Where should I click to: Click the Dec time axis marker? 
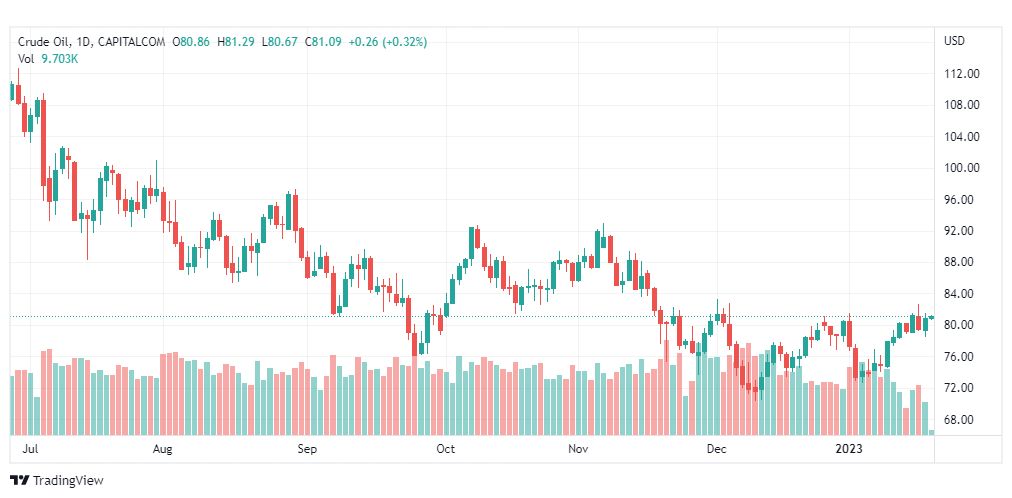coord(716,450)
